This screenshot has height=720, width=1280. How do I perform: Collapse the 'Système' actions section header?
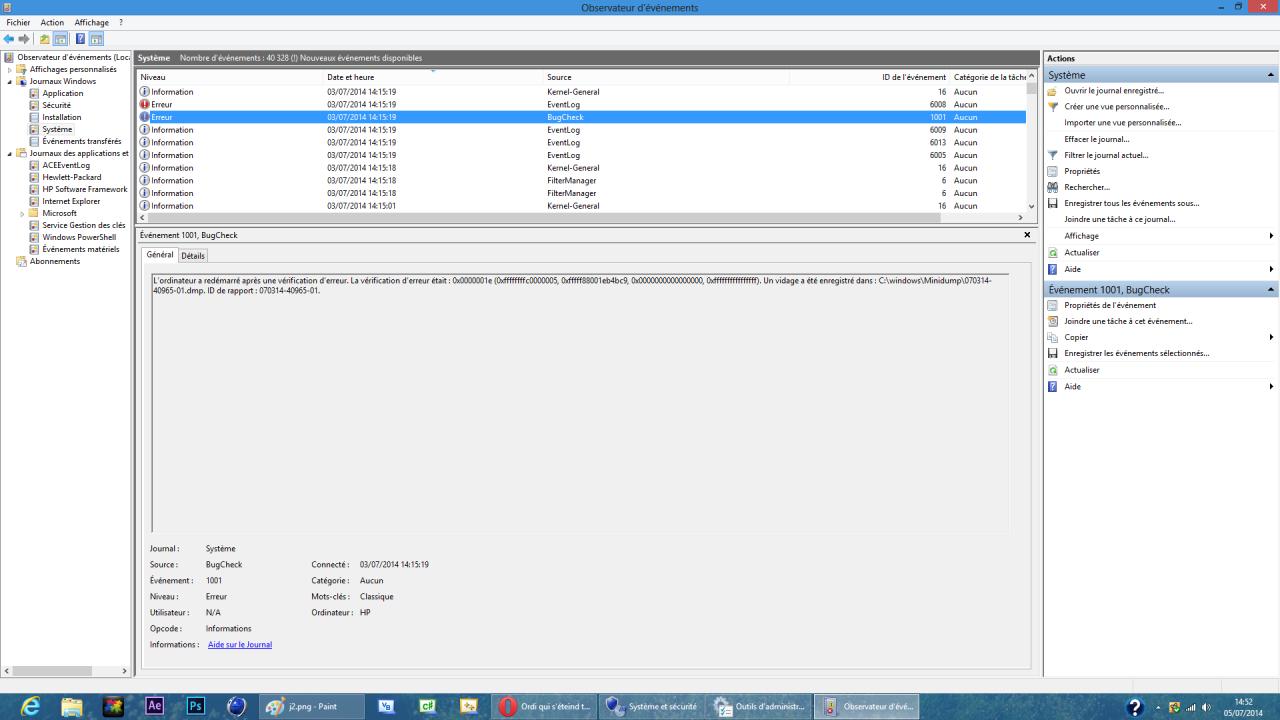[x=1271, y=75]
